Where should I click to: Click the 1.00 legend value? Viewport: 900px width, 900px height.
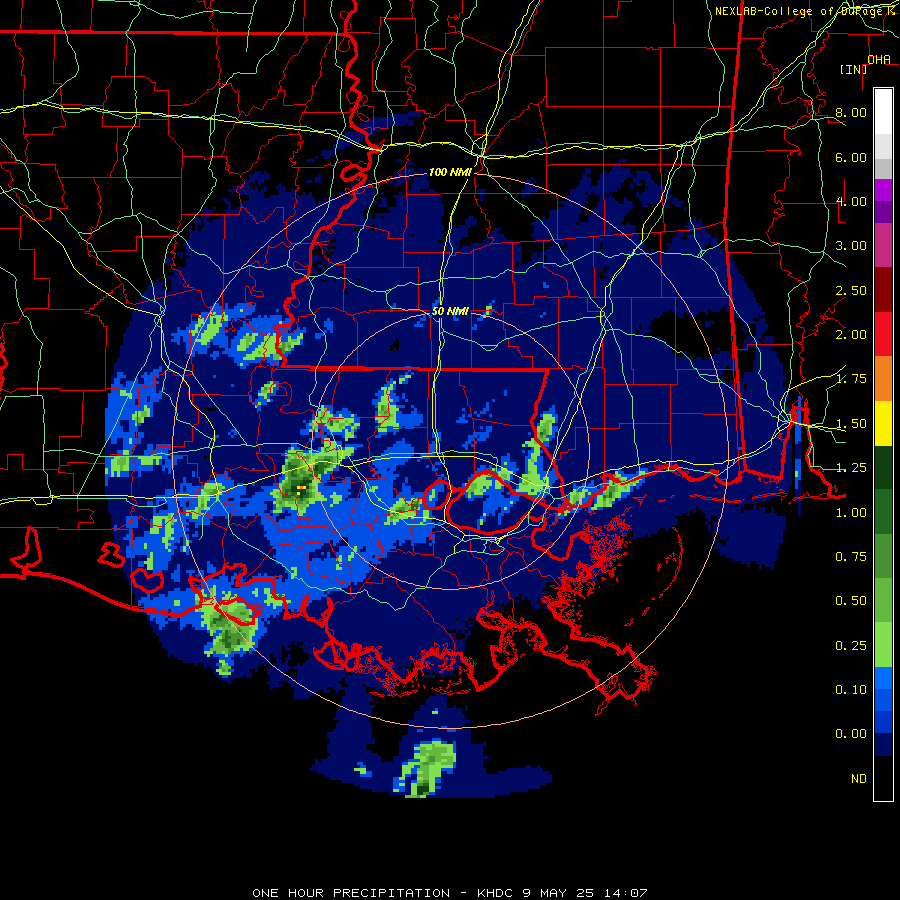[851, 513]
